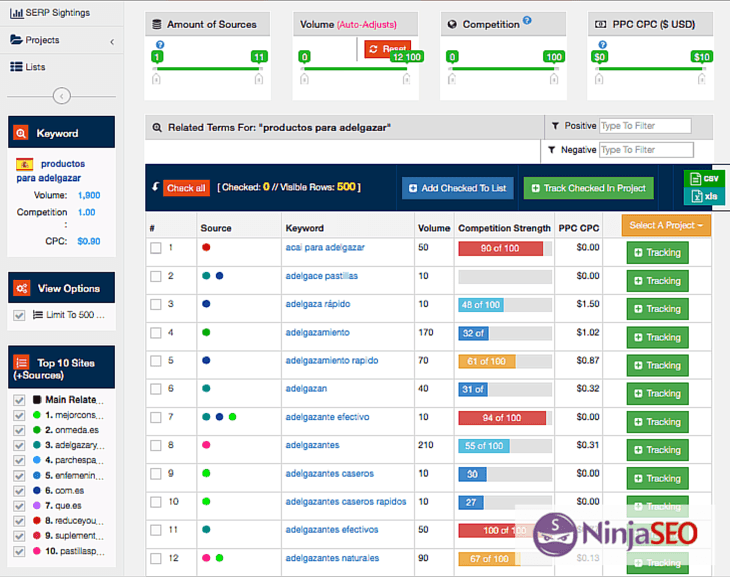Image resolution: width=730 pixels, height=577 pixels.
Task: Toggle Limit To 500 checkbox
Action: click(19, 315)
